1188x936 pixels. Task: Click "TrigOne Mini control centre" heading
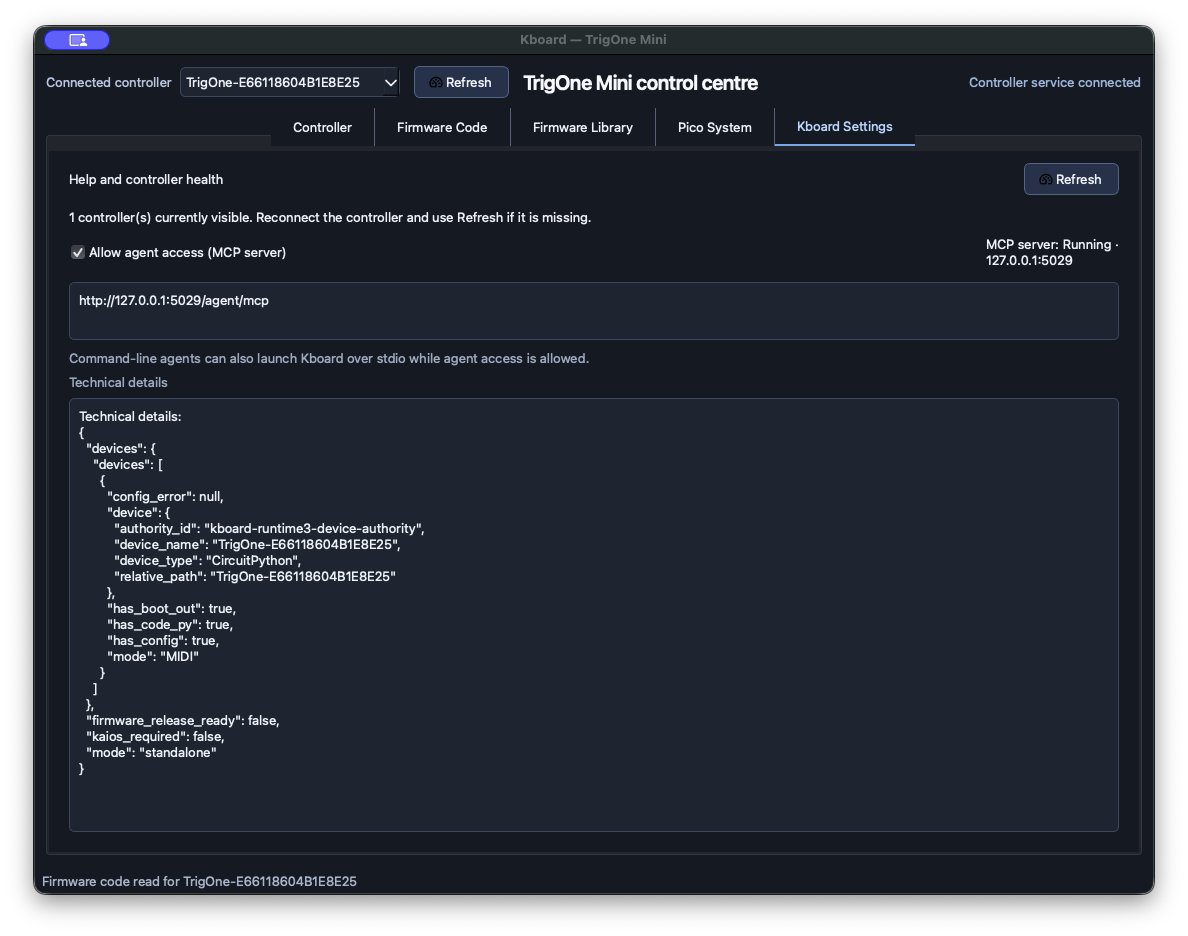point(640,83)
